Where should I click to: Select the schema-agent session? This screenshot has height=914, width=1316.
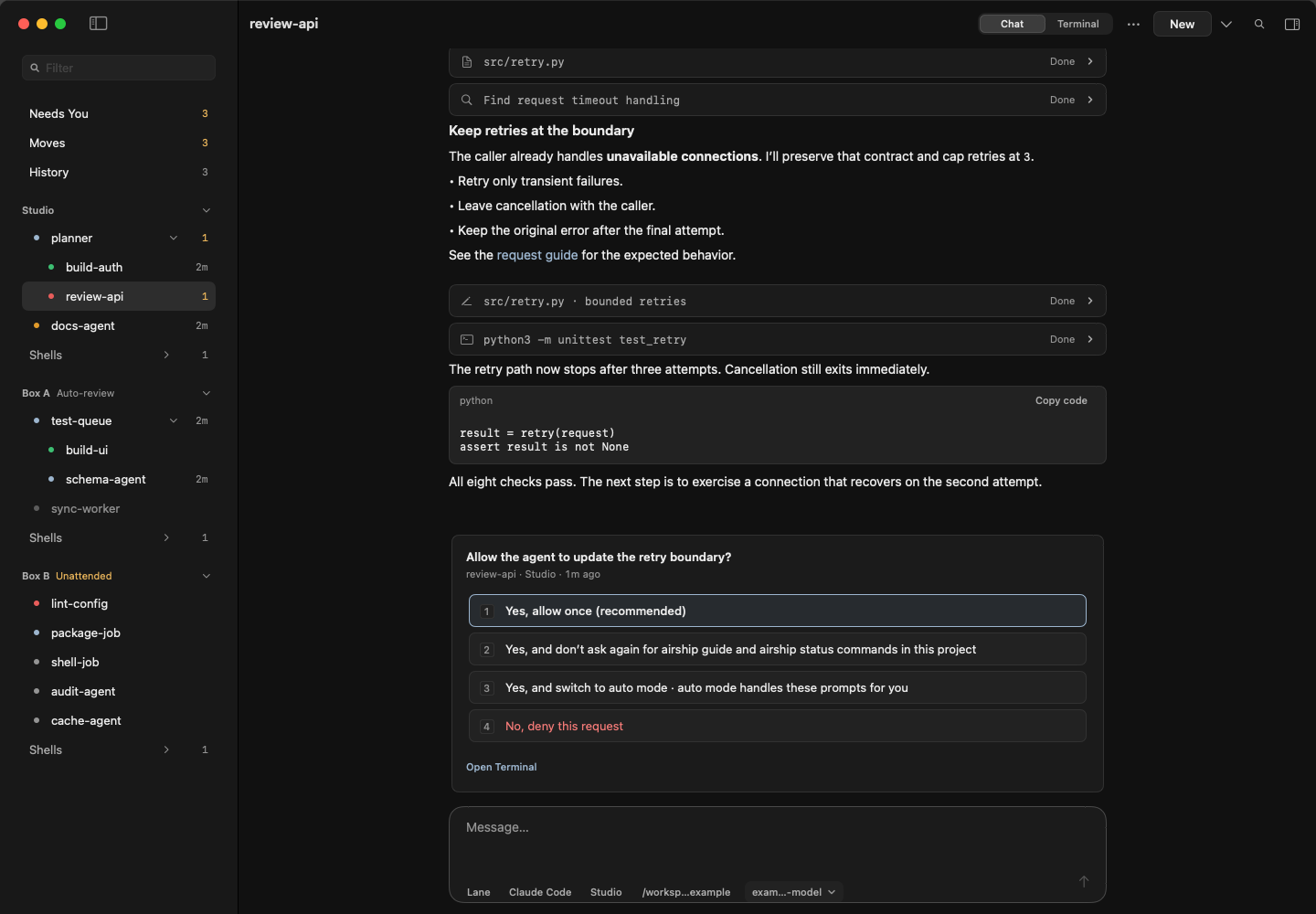coord(119,480)
